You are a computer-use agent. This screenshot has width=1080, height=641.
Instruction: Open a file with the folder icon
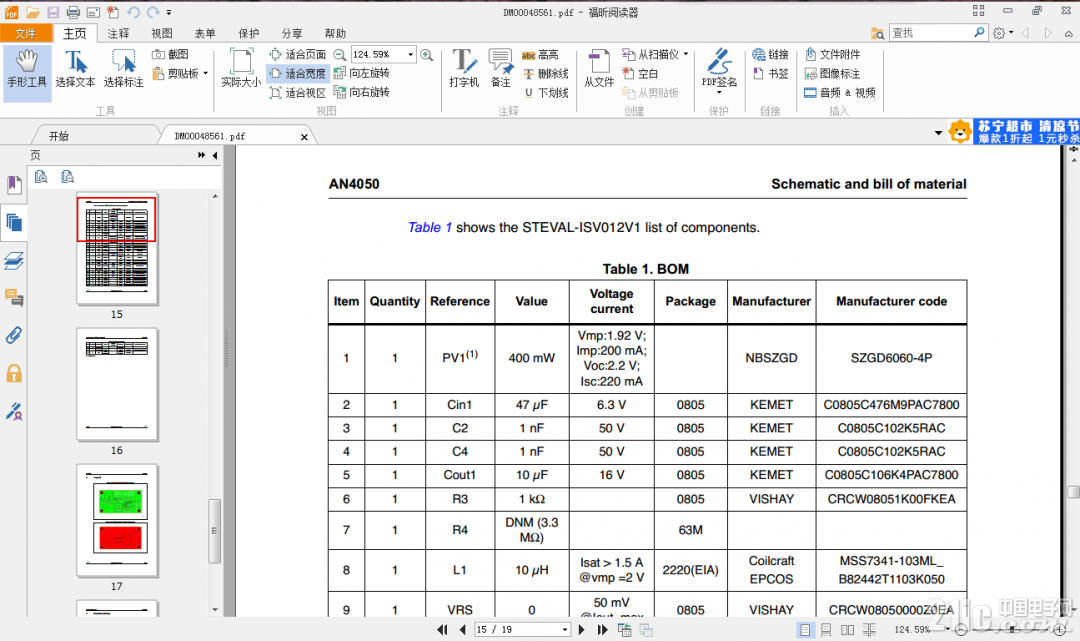tap(32, 12)
